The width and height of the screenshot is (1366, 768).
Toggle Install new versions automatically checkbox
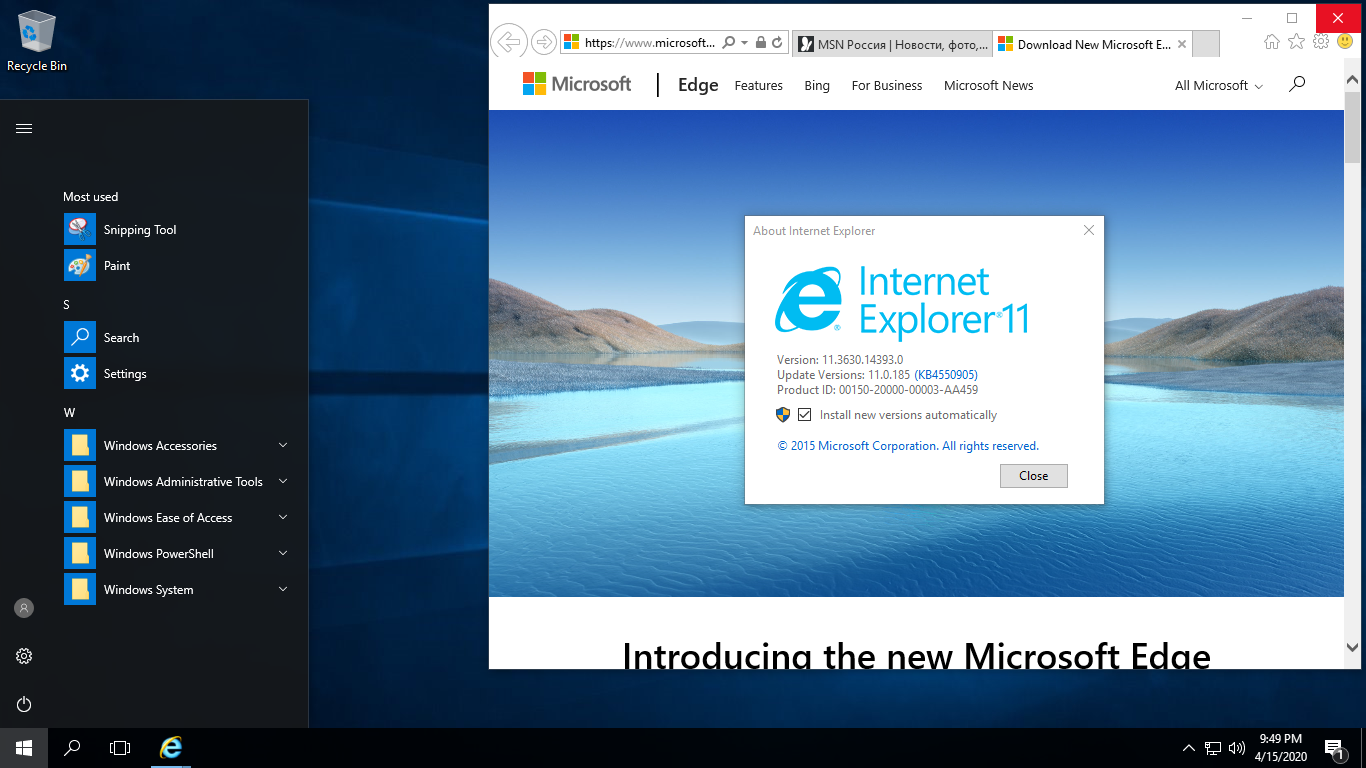pyautogui.click(x=804, y=414)
